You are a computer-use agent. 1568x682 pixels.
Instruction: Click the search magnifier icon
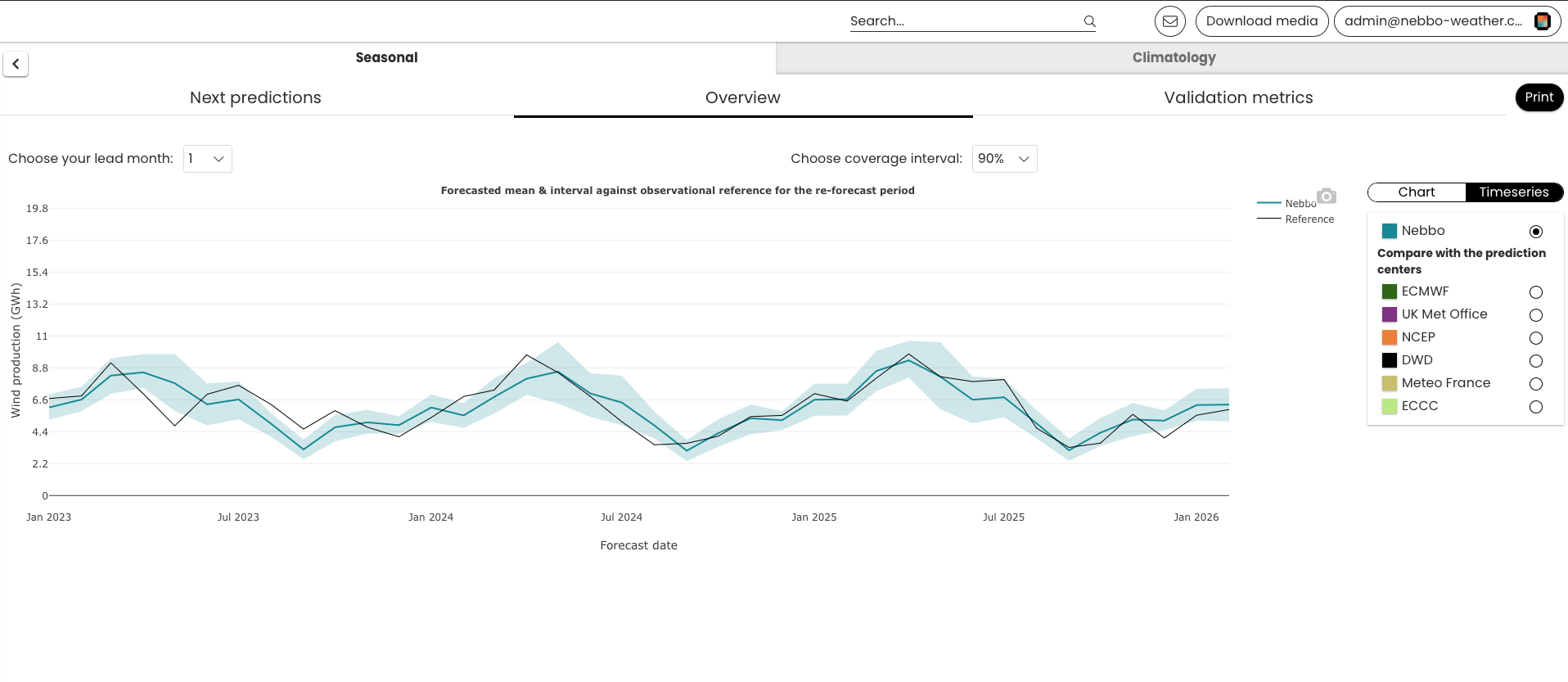coord(1089,21)
